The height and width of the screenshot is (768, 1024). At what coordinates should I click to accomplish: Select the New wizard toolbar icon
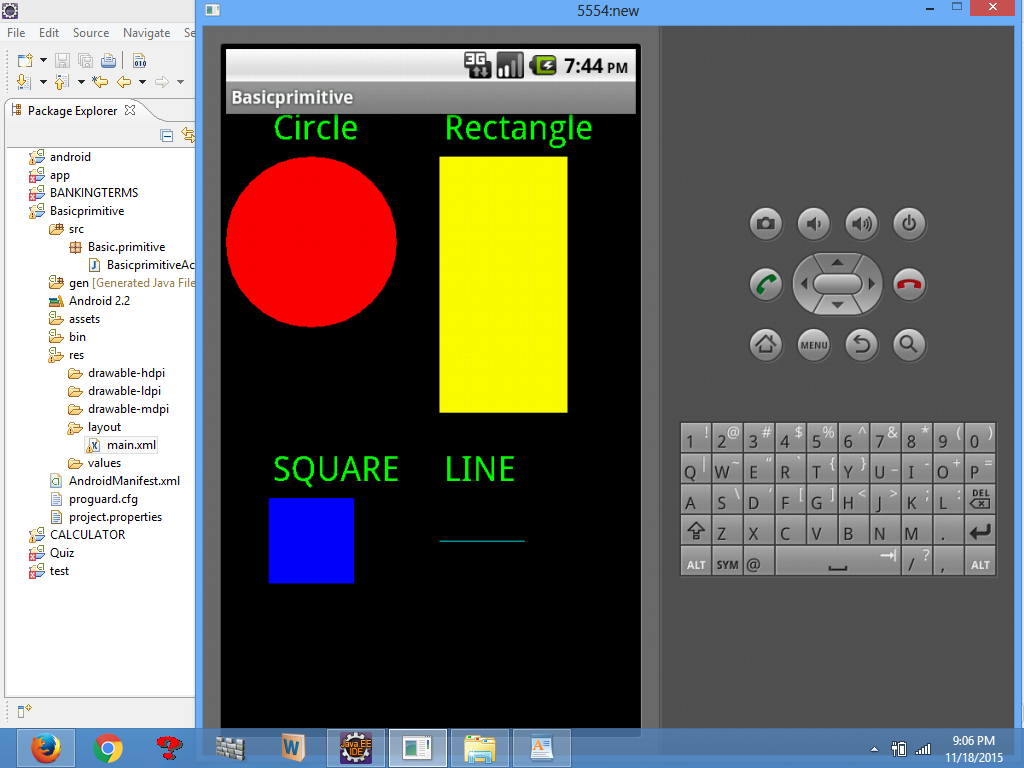click(23, 60)
